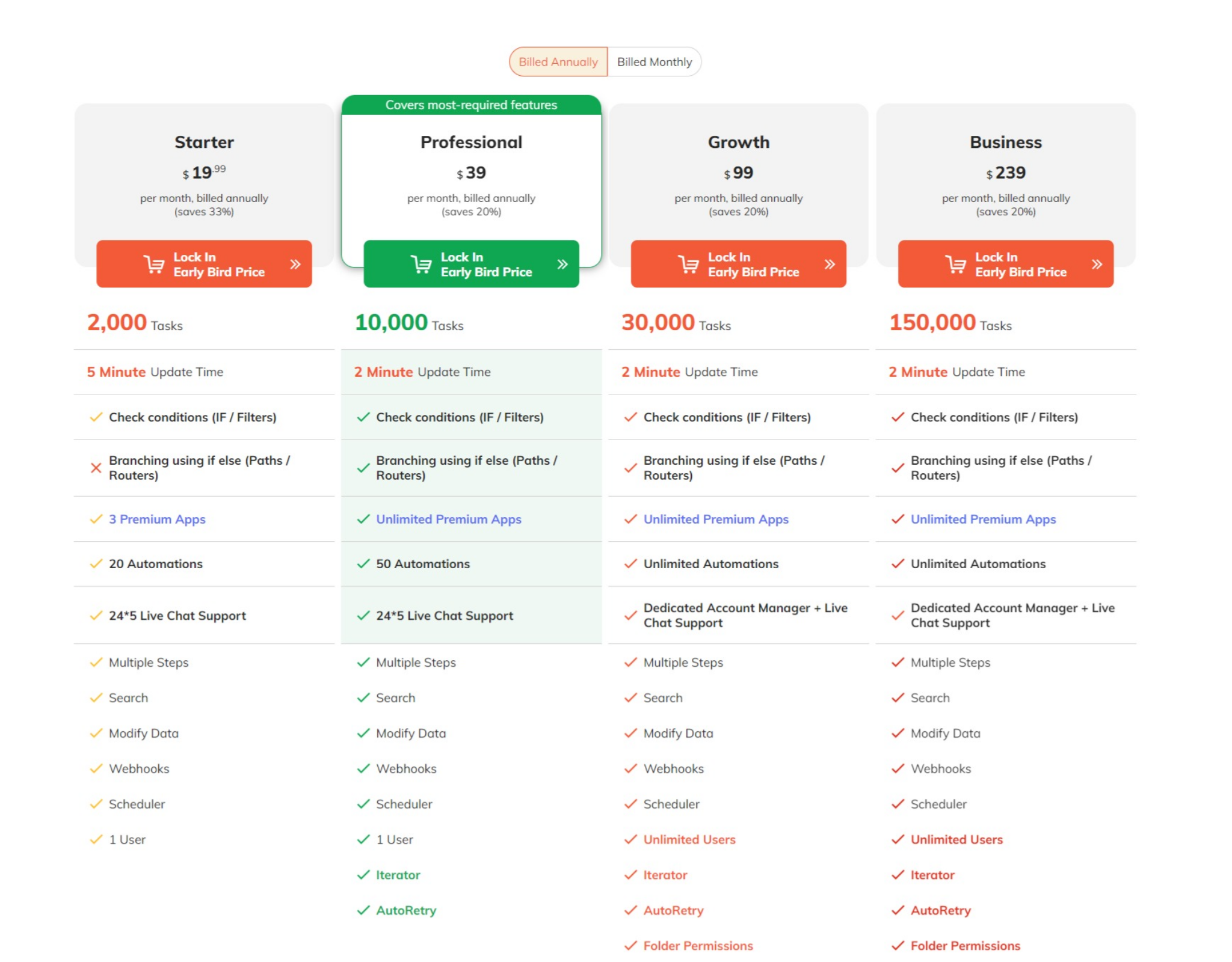The image size is (1232, 962).
Task: Click the 5 Minute Update Time text
Action: [155, 372]
